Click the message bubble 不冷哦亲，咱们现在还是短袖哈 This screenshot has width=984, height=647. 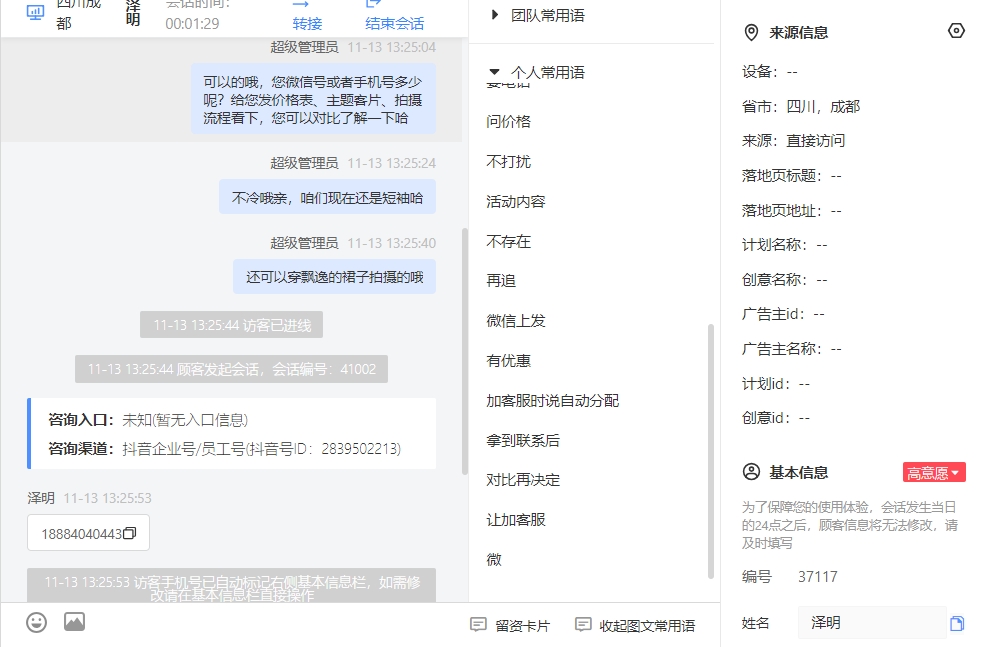coord(327,198)
